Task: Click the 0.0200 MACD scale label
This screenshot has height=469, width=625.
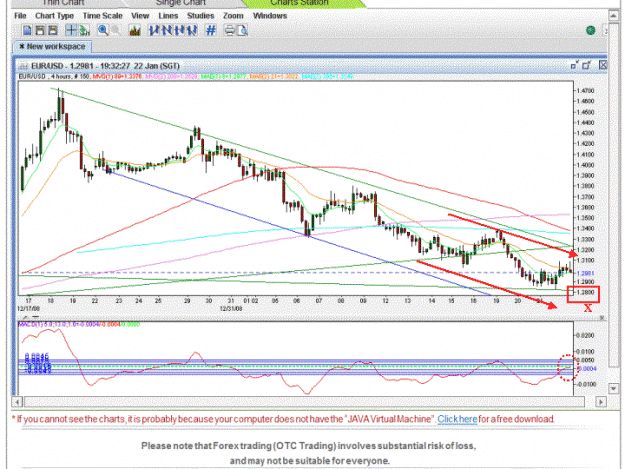Action: [586, 336]
